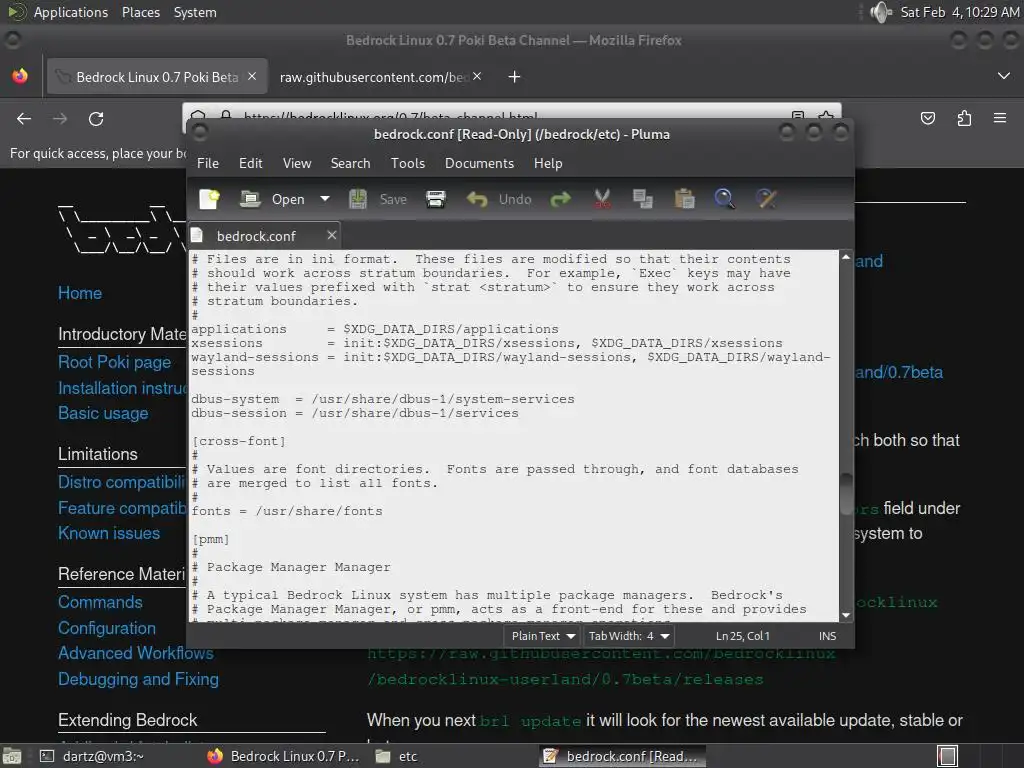The width and height of the screenshot is (1024, 768).
Task: Switch to raw.githubusercontent.com Firefox tab
Action: click(381, 77)
